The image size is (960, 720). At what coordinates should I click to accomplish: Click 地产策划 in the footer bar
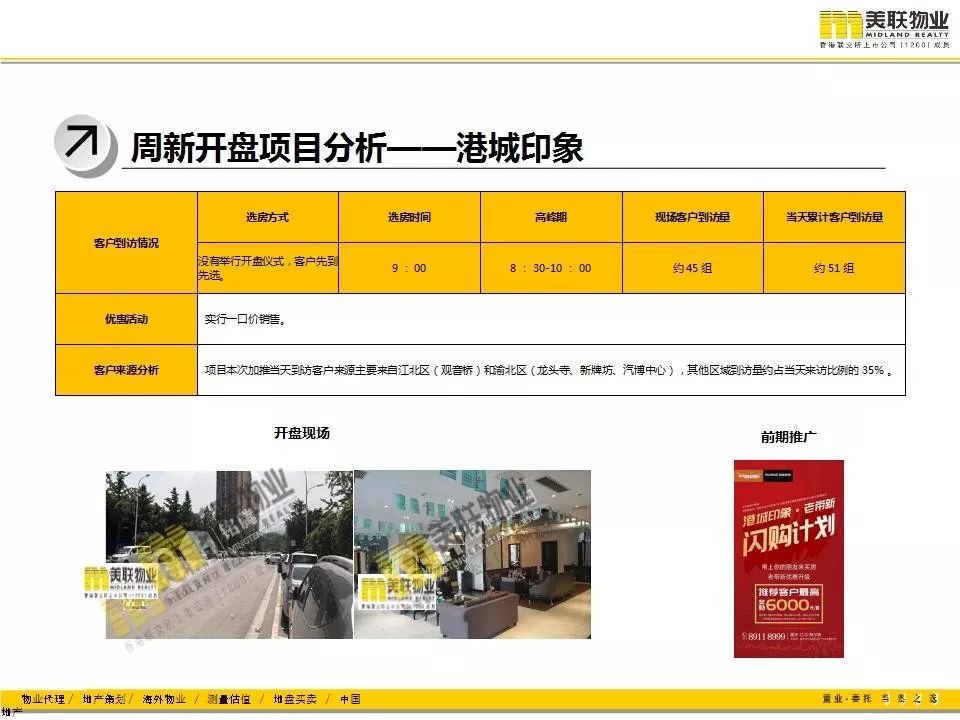tap(103, 699)
